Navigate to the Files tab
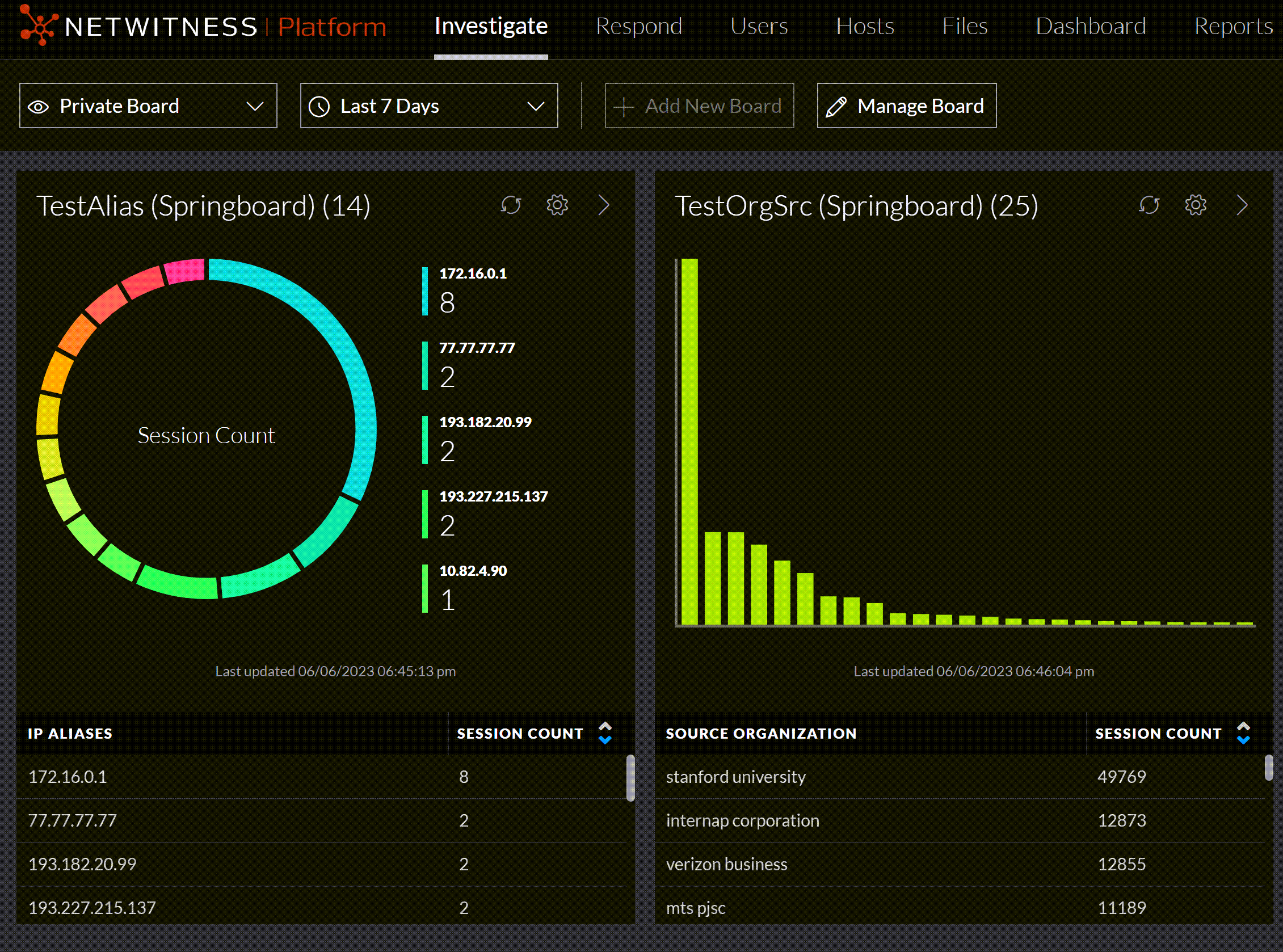This screenshot has height=952, width=1283. pyautogui.click(x=965, y=27)
